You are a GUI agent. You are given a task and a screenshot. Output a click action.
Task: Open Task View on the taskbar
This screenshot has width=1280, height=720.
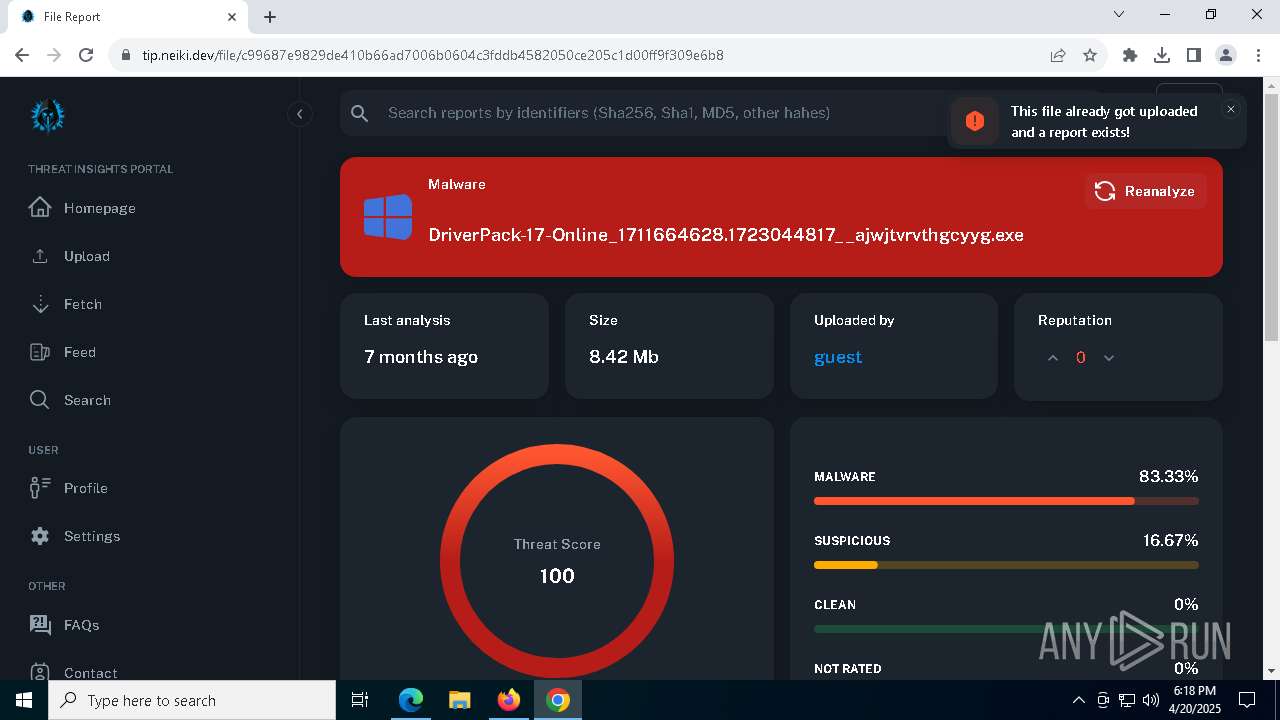tap(360, 700)
